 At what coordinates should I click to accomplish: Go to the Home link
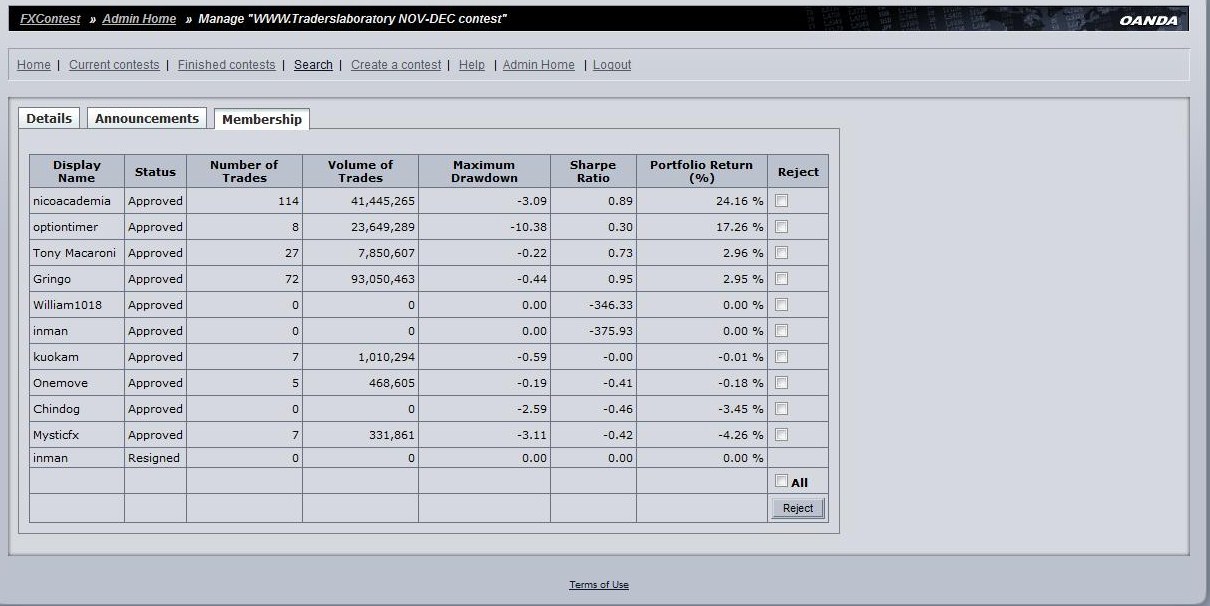point(34,65)
